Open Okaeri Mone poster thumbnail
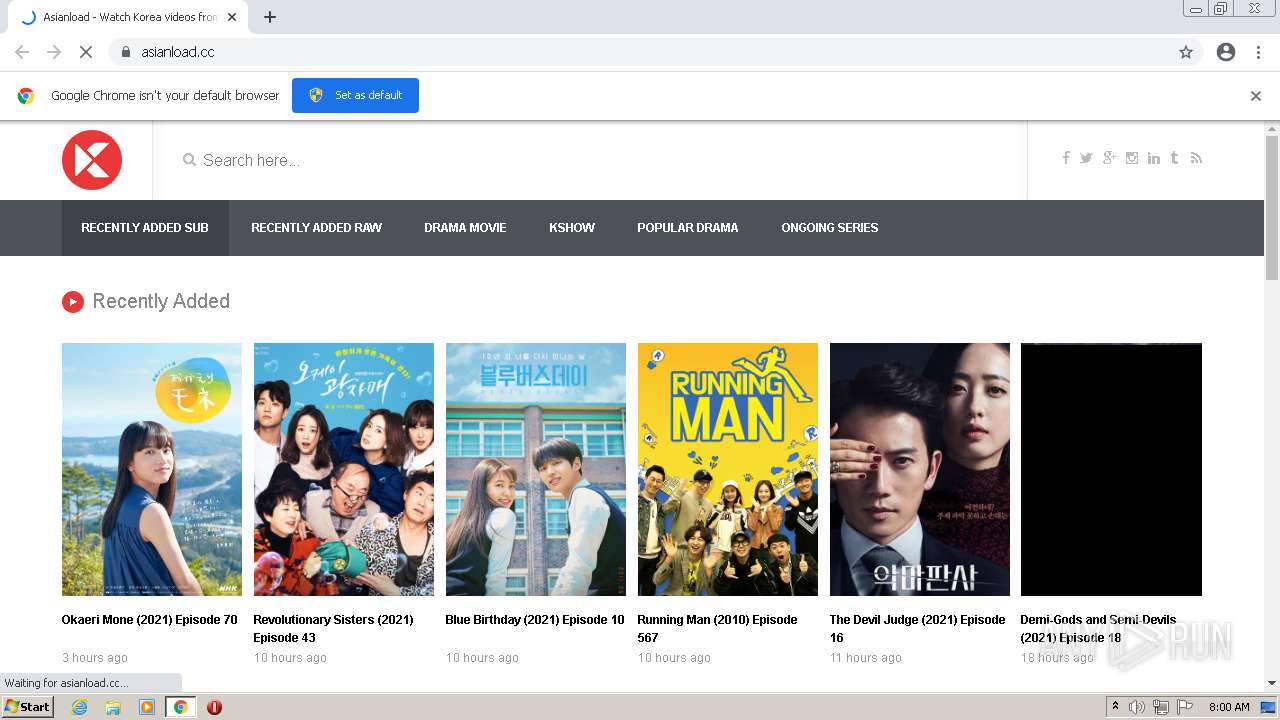 tap(152, 469)
